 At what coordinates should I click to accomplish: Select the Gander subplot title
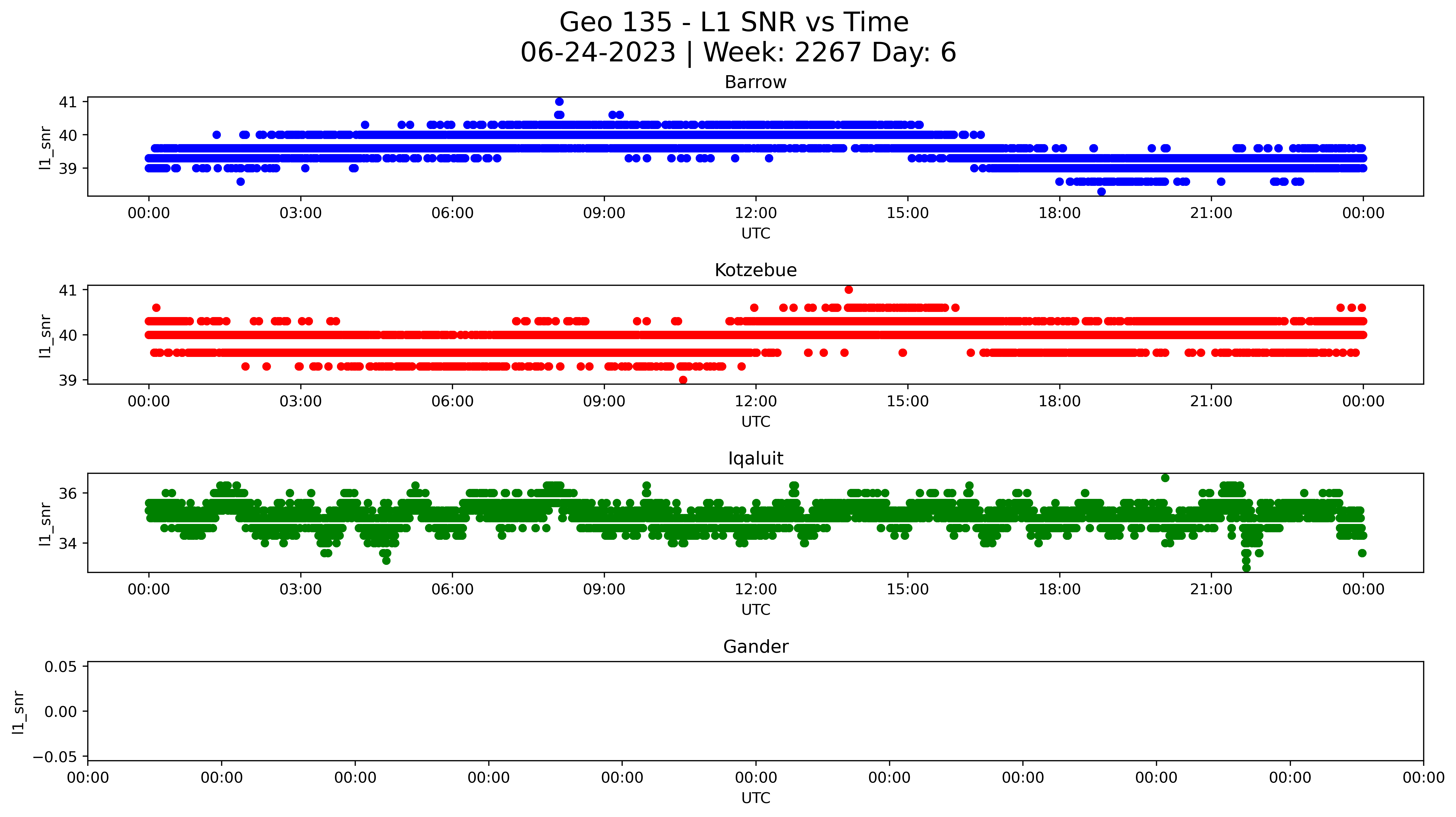pos(756,647)
